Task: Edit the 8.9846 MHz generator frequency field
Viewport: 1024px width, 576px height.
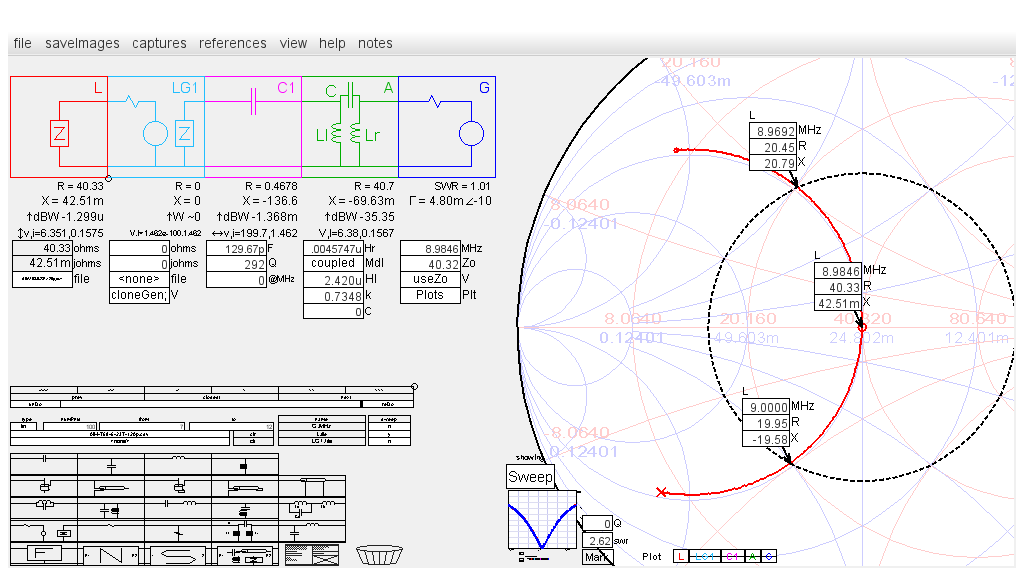Action: tap(430, 248)
